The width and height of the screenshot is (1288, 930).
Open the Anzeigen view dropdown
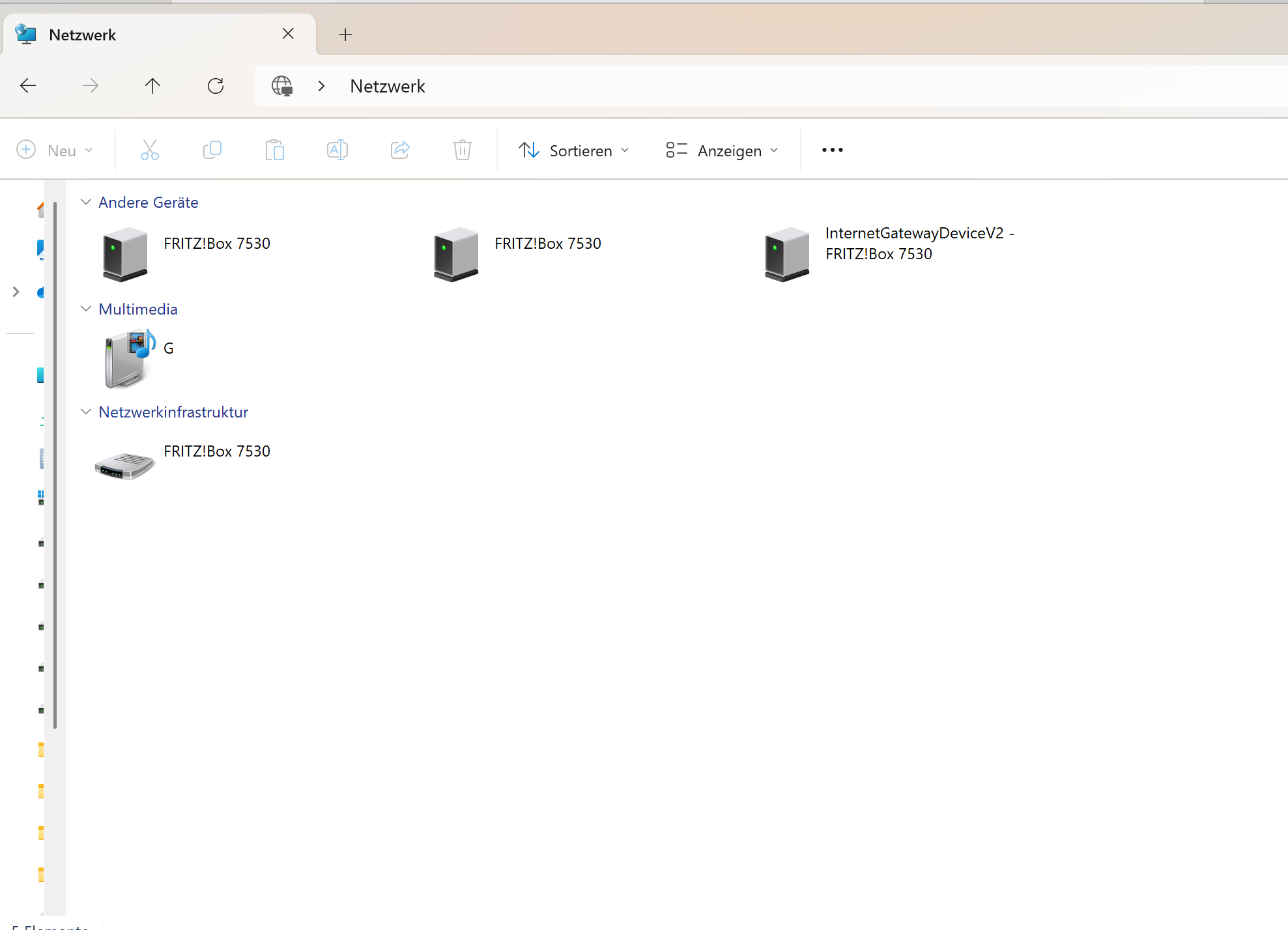(x=722, y=150)
